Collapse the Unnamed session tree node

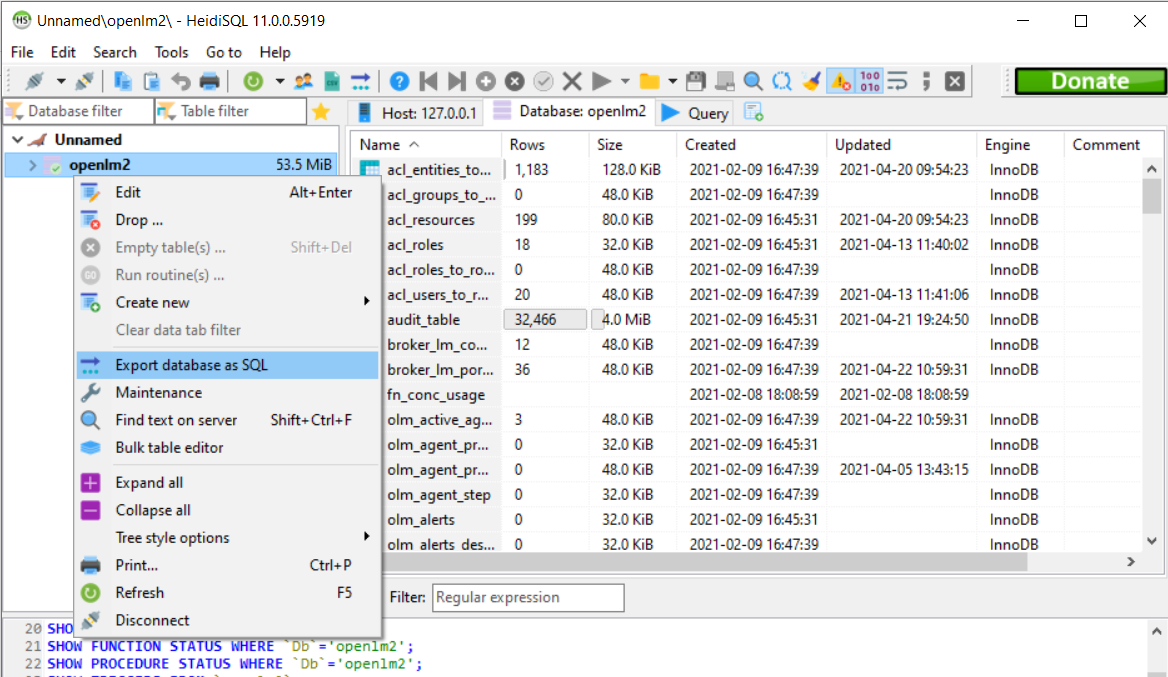tap(17, 140)
